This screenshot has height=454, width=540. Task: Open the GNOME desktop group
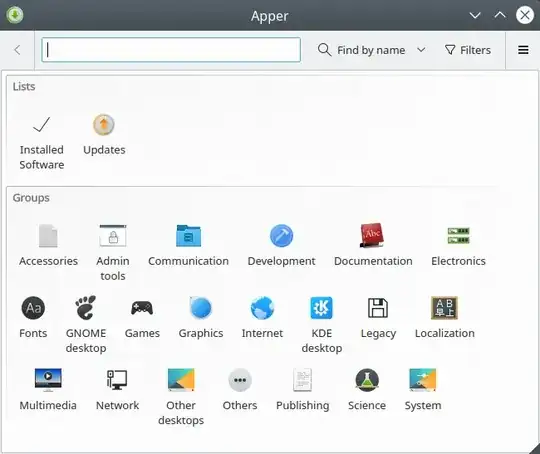click(86, 325)
